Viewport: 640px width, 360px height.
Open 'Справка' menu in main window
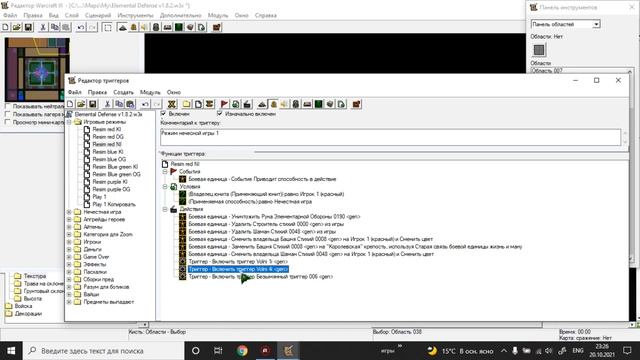(x=266, y=15)
